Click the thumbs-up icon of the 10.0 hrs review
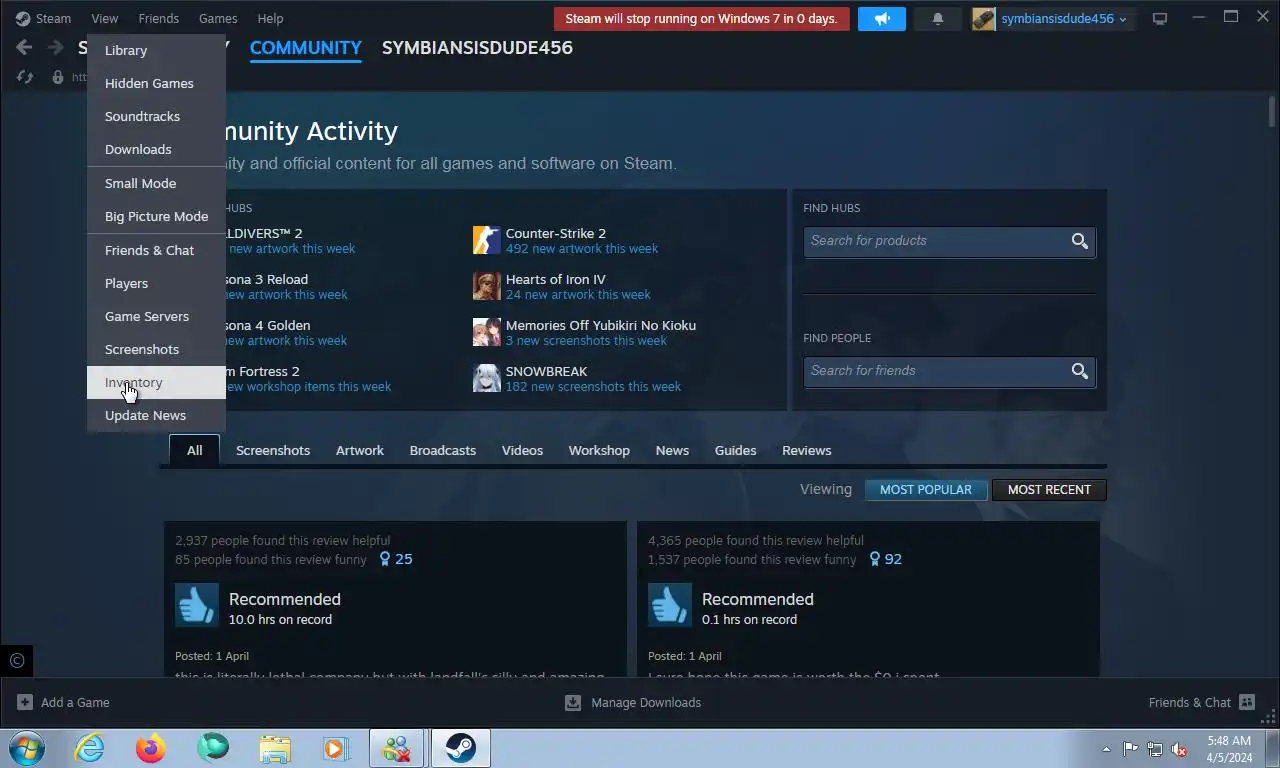 tap(196, 605)
